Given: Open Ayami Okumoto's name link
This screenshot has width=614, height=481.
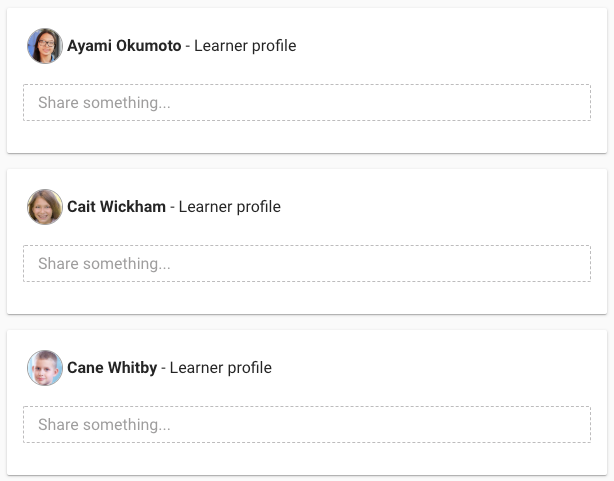Looking at the screenshot, I should pyautogui.click(x=124, y=46).
